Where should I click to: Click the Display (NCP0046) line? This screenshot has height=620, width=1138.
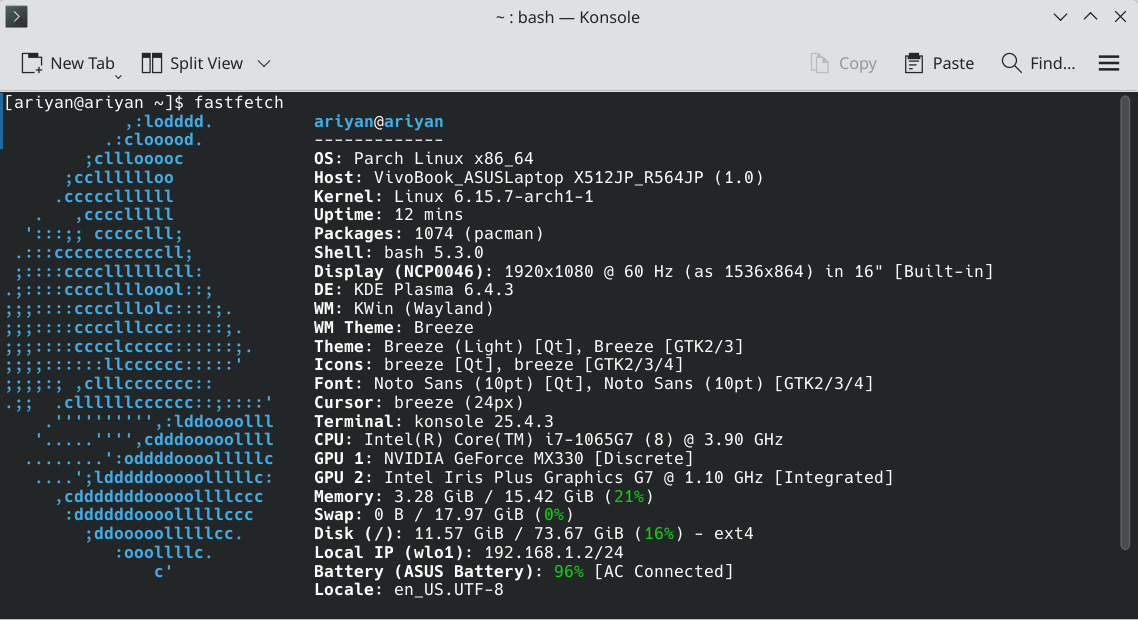(653, 272)
